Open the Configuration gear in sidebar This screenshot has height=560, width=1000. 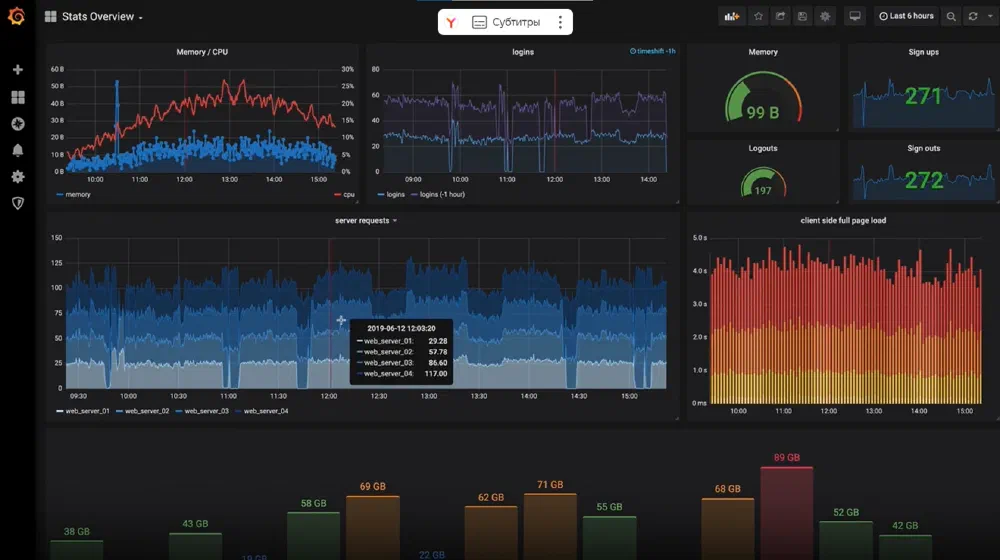click(x=18, y=177)
